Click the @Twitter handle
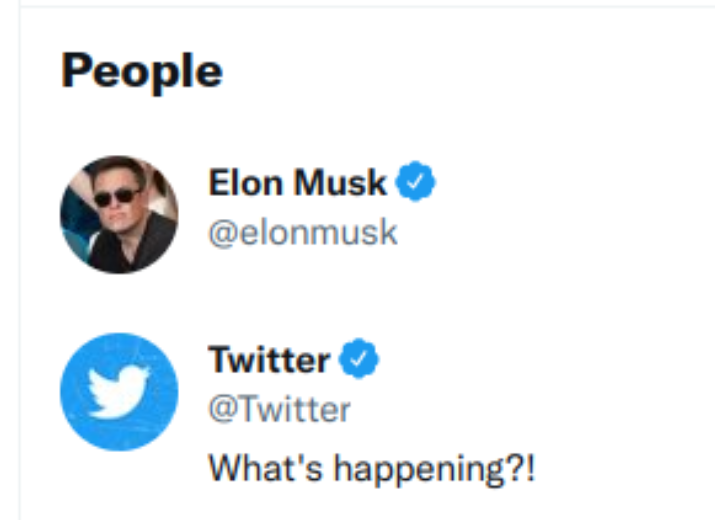Image resolution: width=715 pixels, height=520 pixels. click(x=279, y=409)
